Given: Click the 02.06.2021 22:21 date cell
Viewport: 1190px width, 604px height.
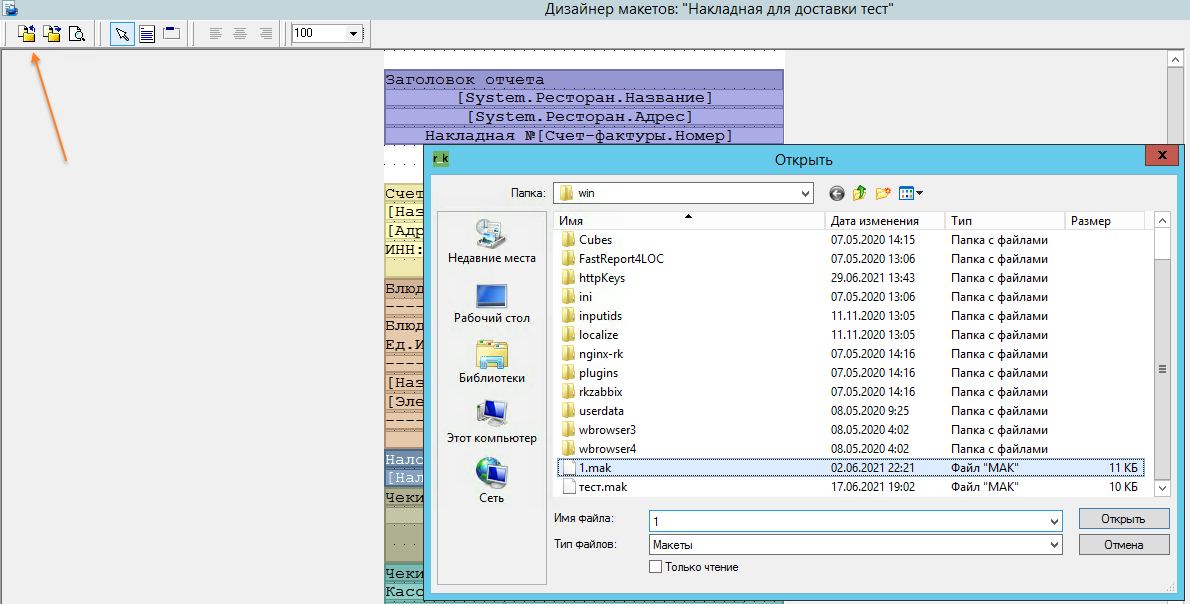Looking at the screenshot, I should 873,467.
